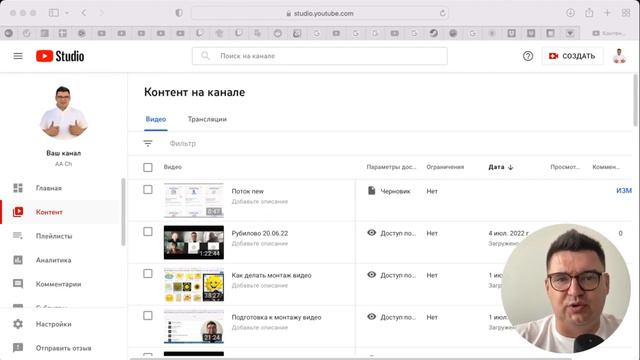
Task: Open Safari sidebar dropdown chevron
Action: pos(67,13)
